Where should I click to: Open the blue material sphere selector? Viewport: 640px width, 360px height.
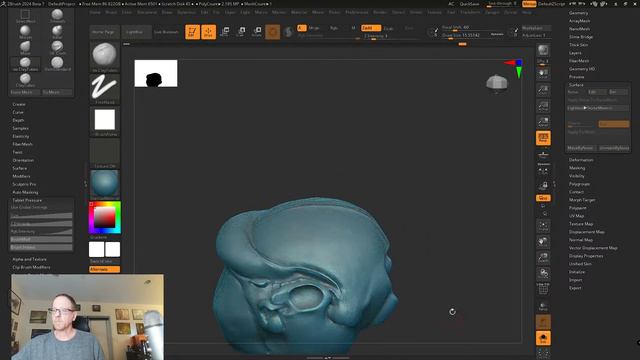click(104, 185)
